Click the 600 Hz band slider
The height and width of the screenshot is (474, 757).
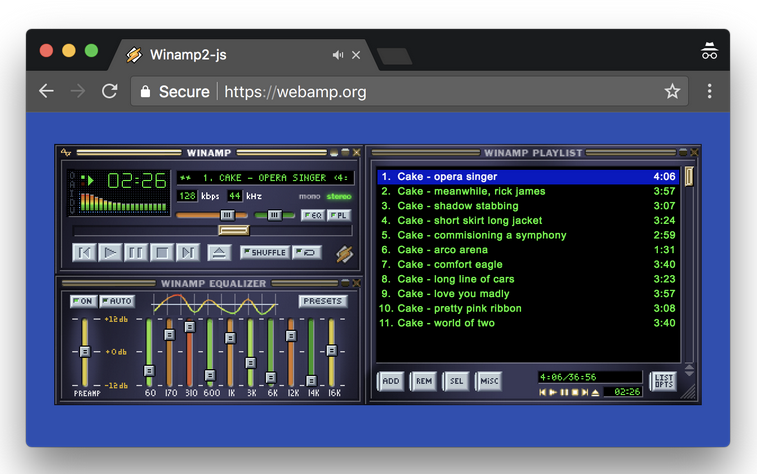[210, 375]
